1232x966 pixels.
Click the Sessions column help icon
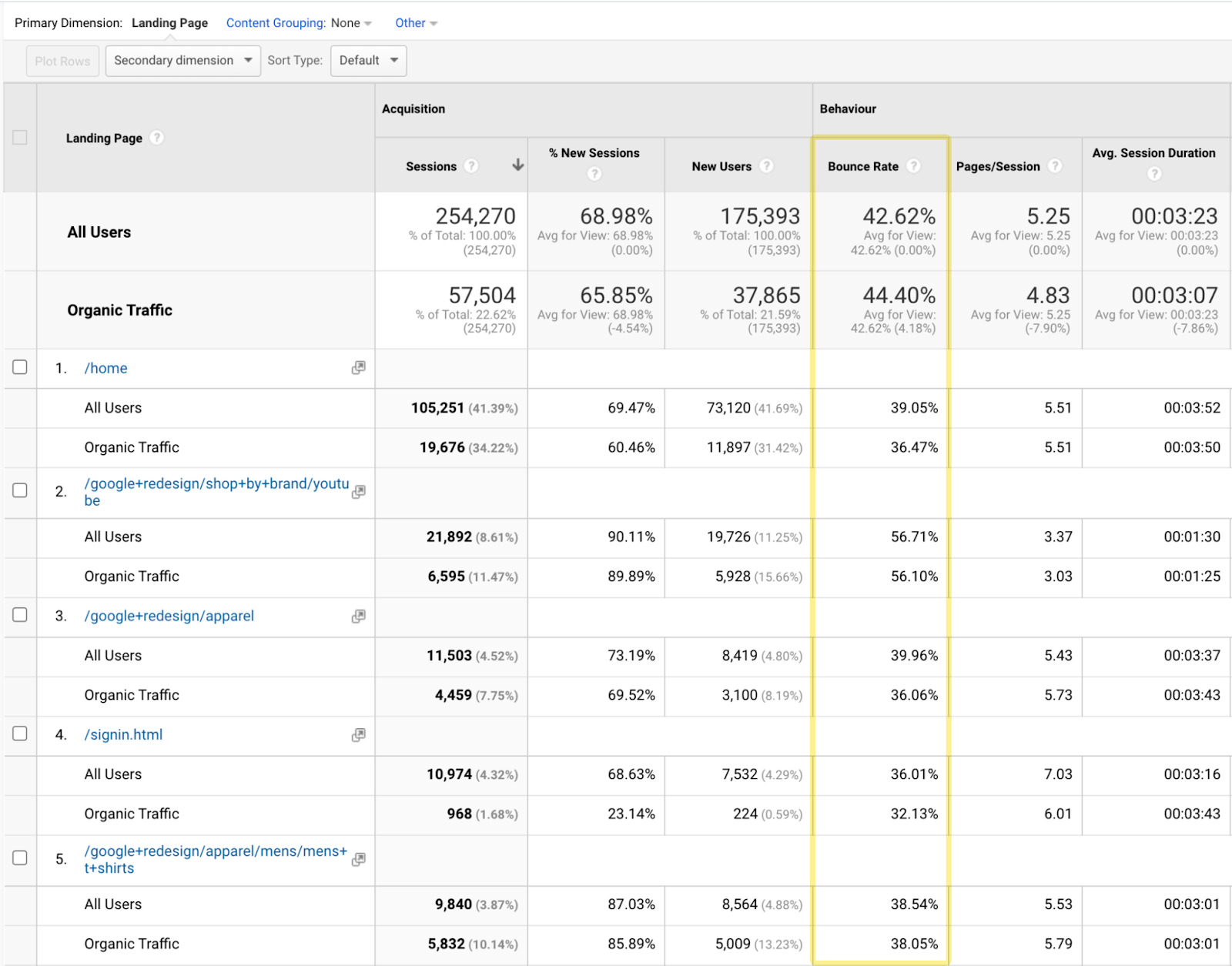(471, 166)
